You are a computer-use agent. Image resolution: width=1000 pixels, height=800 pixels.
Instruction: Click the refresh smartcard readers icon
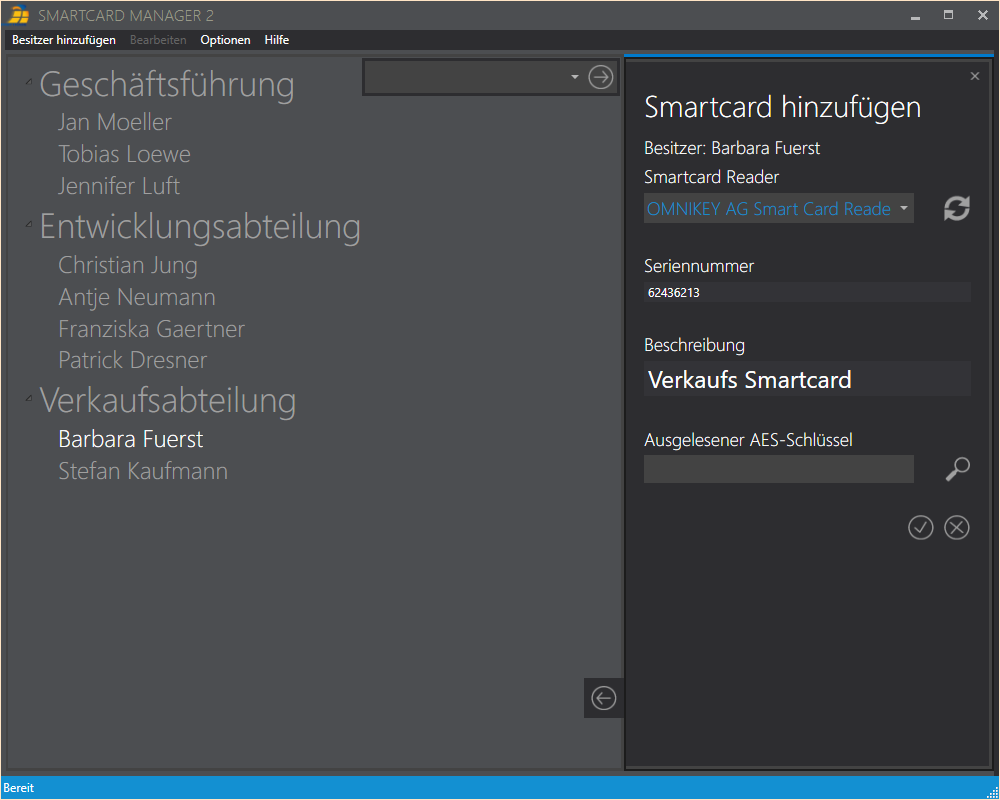click(x=957, y=208)
